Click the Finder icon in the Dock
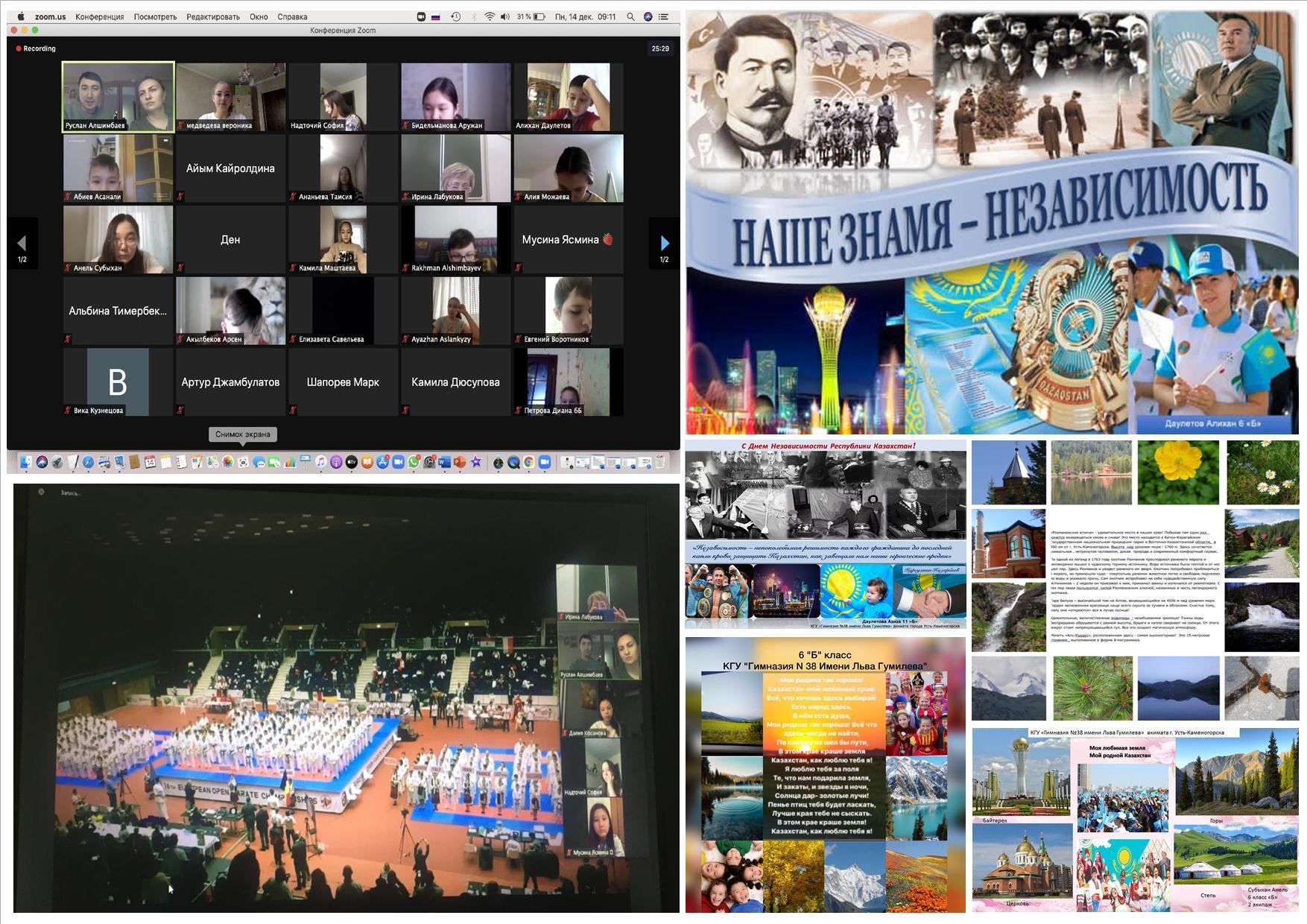The image size is (1307, 924). (26, 463)
